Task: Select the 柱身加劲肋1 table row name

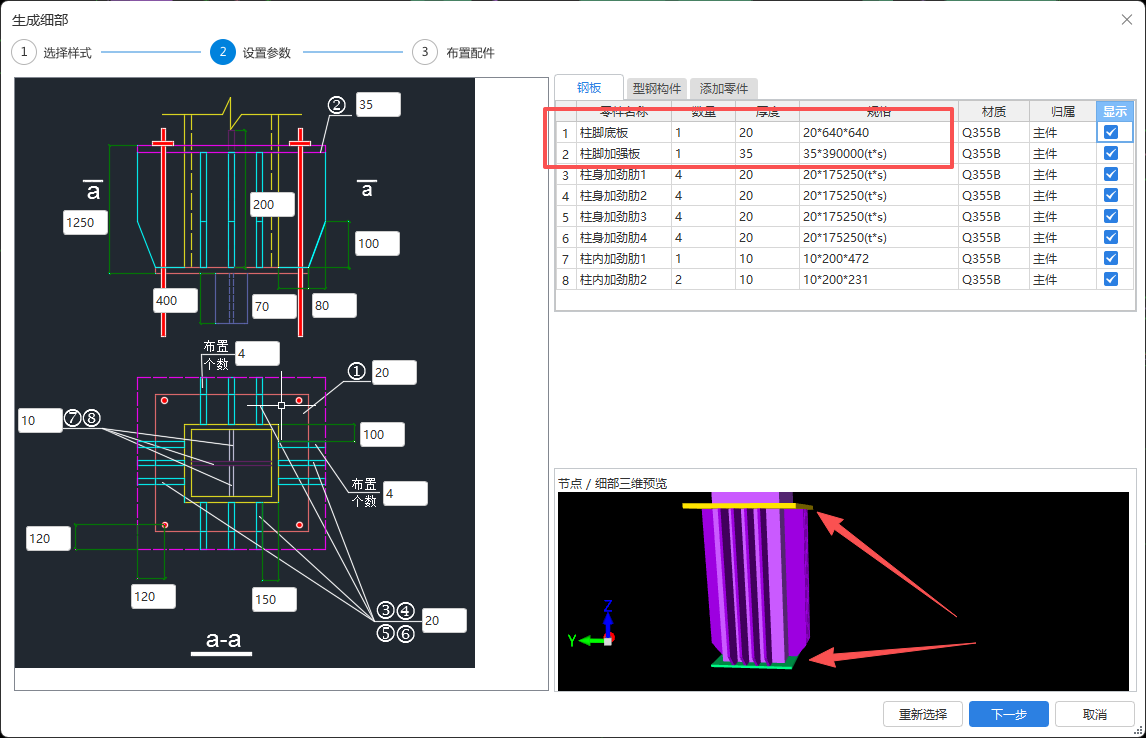Action: coord(614,175)
